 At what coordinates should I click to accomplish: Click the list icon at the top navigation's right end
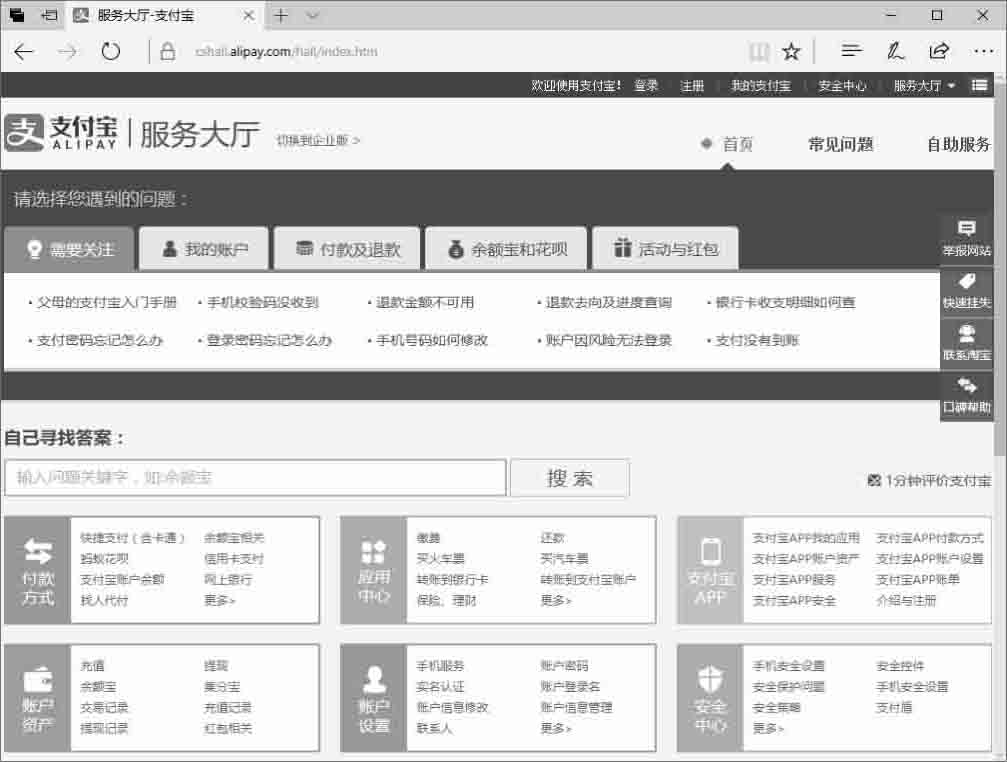click(x=979, y=85)
